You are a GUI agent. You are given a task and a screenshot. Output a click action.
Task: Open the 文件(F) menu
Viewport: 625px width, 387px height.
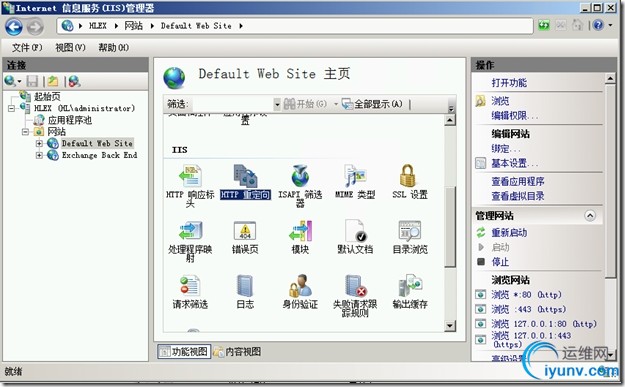coord(27,48)
